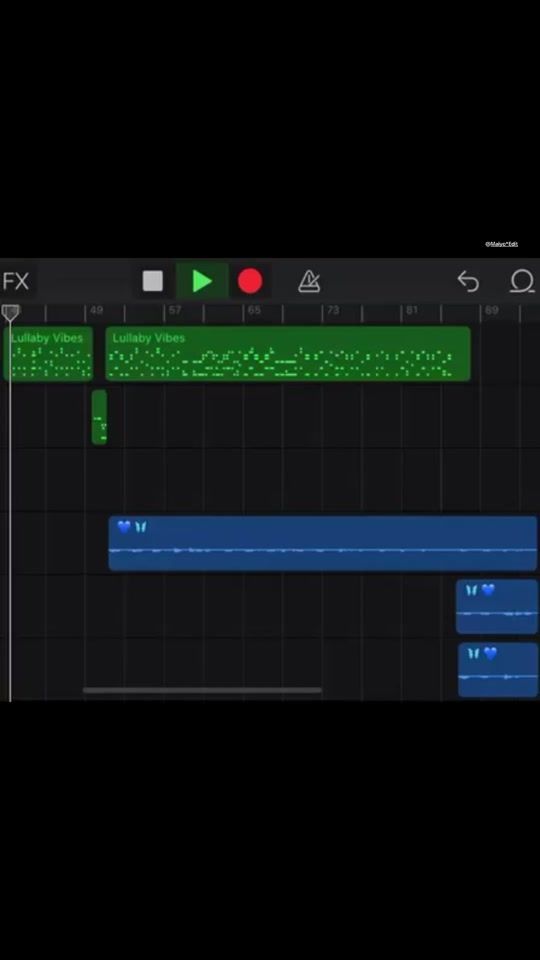540x960 pixels.
Task: Jump to bar 81 on the ruler
Action: click(x=412, y=310)
